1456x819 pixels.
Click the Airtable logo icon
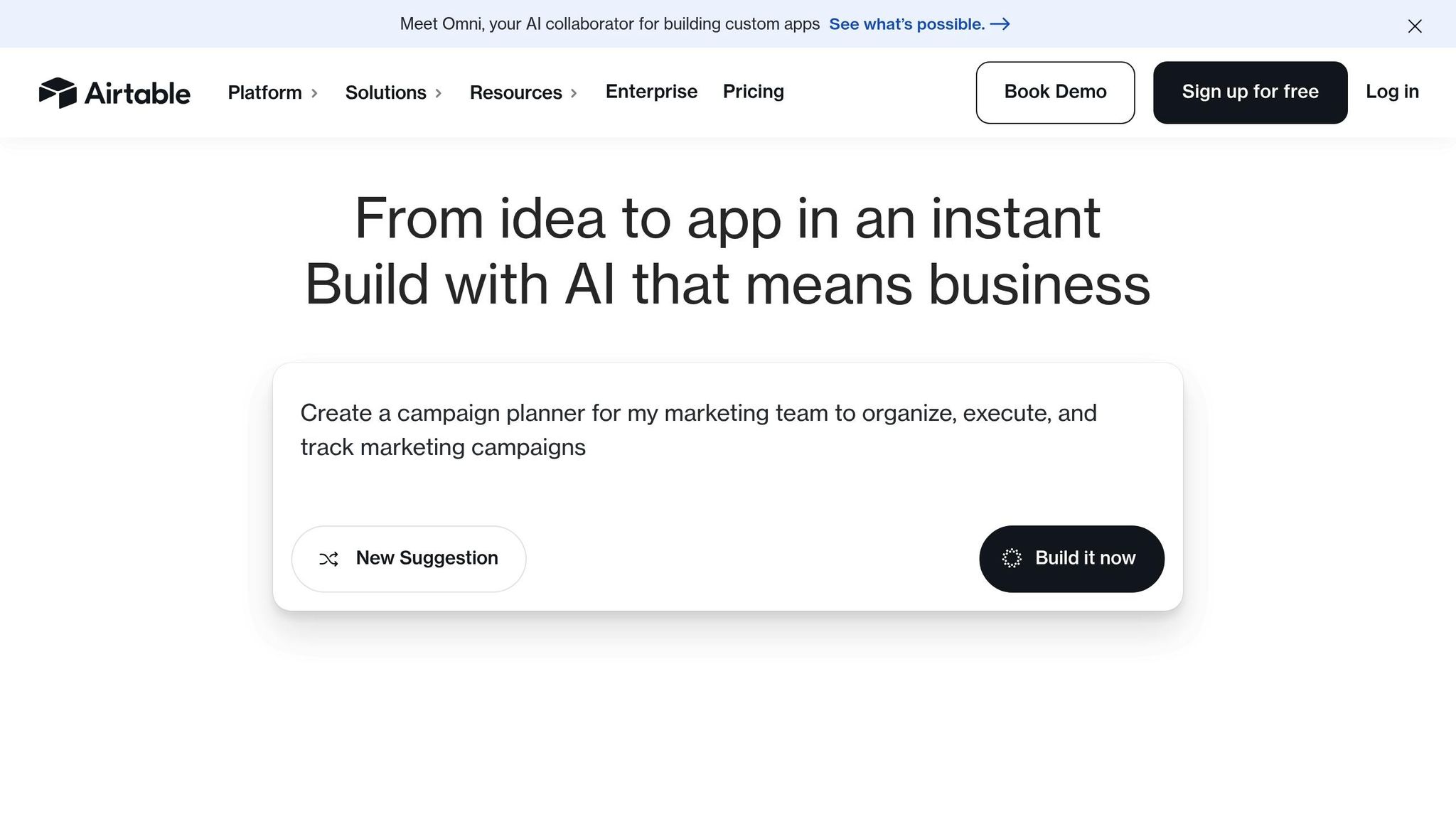[58, 92]
